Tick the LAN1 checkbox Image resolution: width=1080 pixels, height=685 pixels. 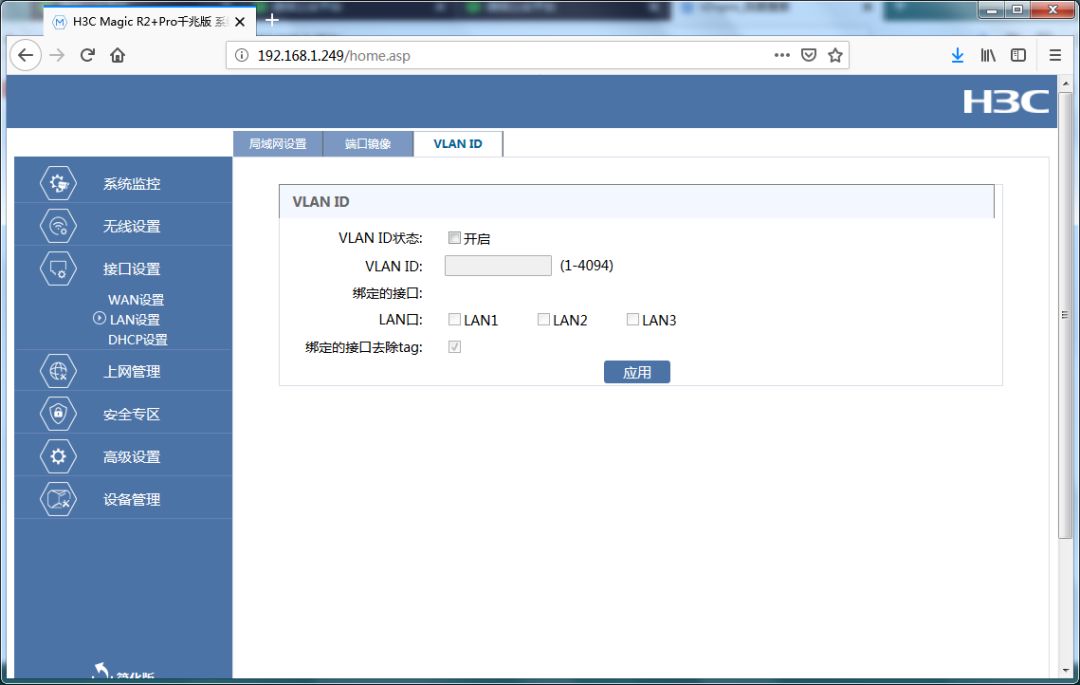(455, 319)
